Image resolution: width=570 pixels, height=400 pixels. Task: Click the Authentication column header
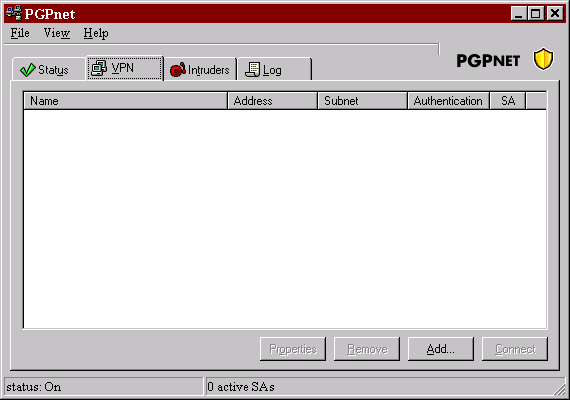pyautogui.click(x=449, y=101)
